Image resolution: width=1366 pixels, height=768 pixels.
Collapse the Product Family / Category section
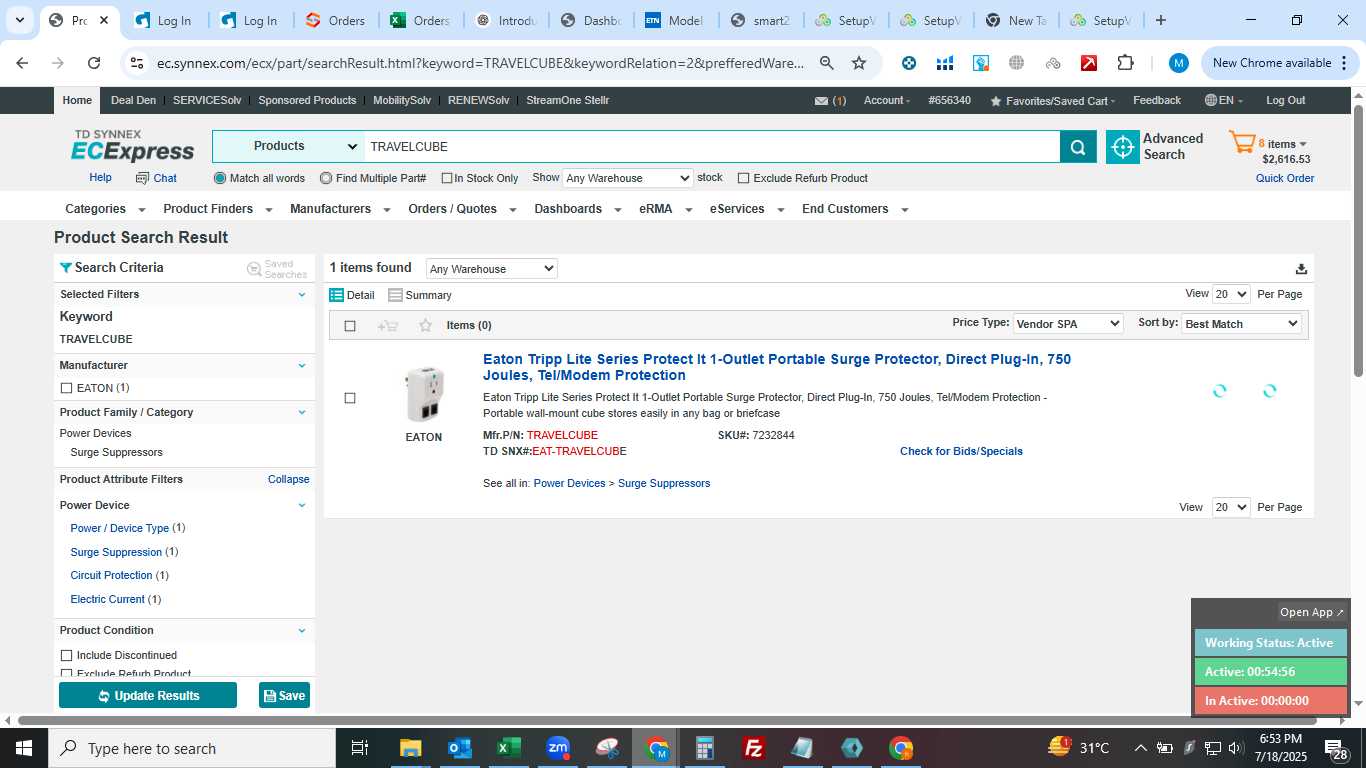point(302,412)
